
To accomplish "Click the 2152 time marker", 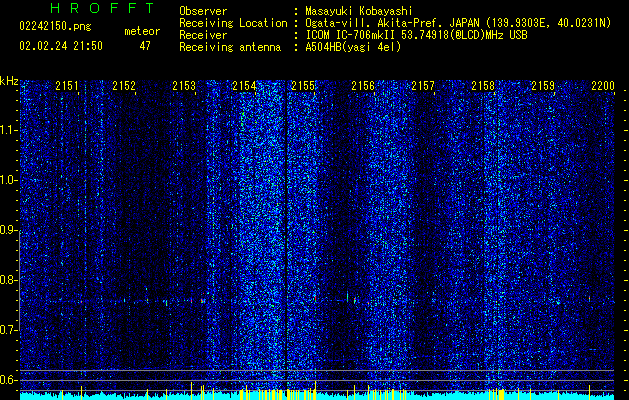I will pyautogui.click(x=124, y=85).
